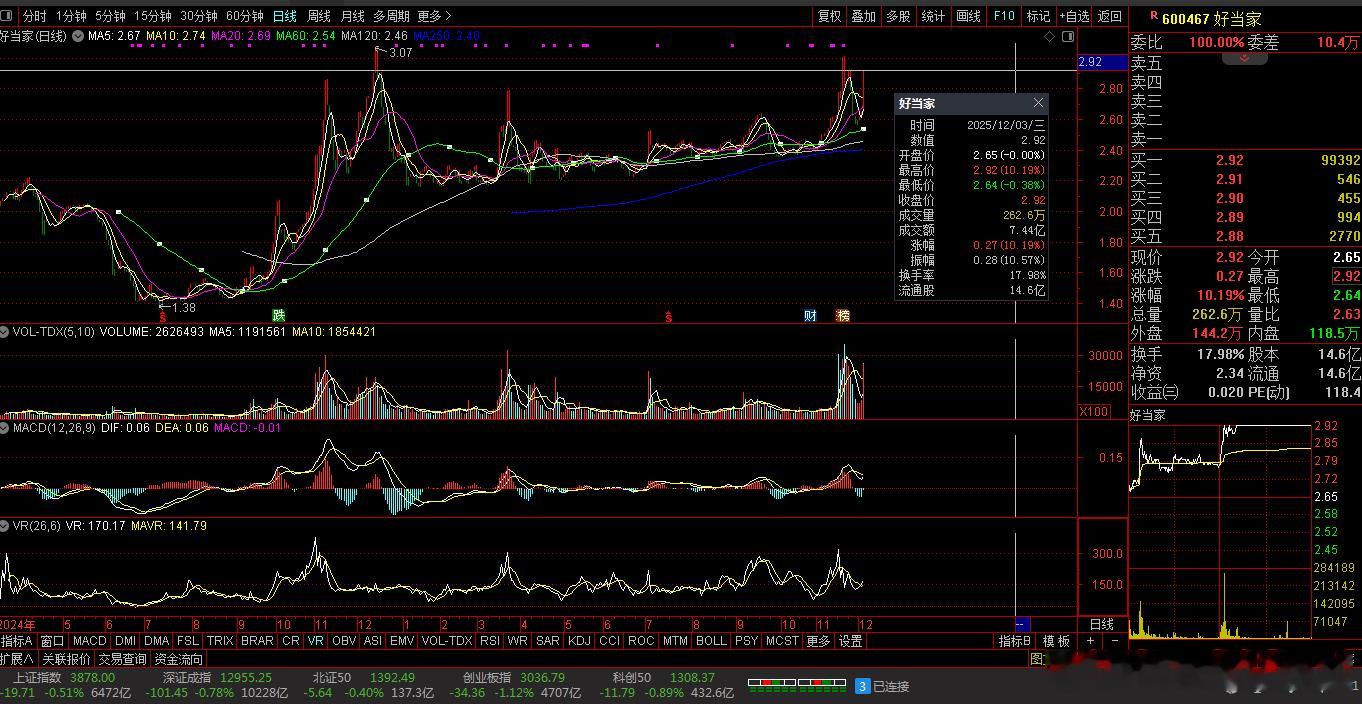Click the minus zoom-out button near 模板
1362x704 pixels.
coord(1115,640)
